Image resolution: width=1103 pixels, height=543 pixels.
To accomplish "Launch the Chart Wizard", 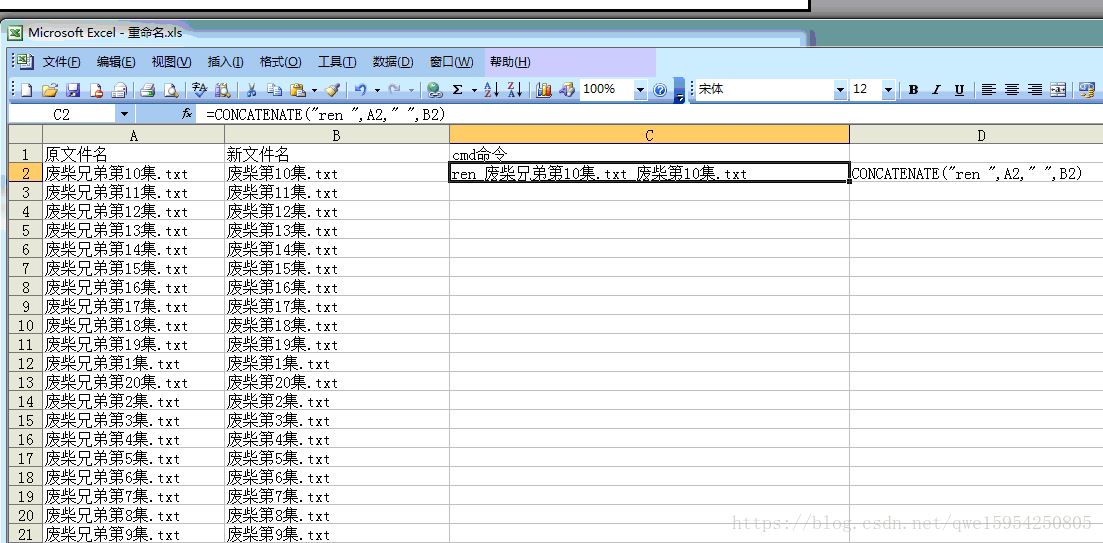I will pos(543,90).
